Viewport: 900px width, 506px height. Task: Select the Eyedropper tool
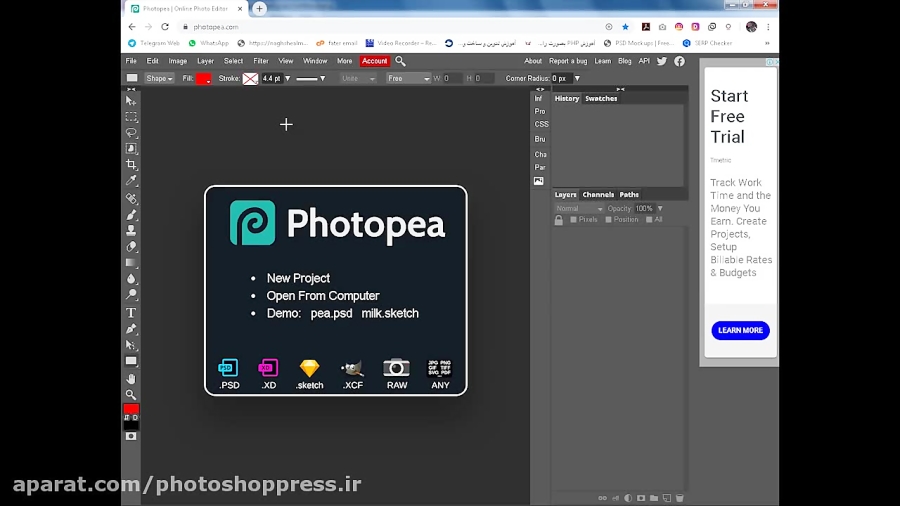[131, 181]
